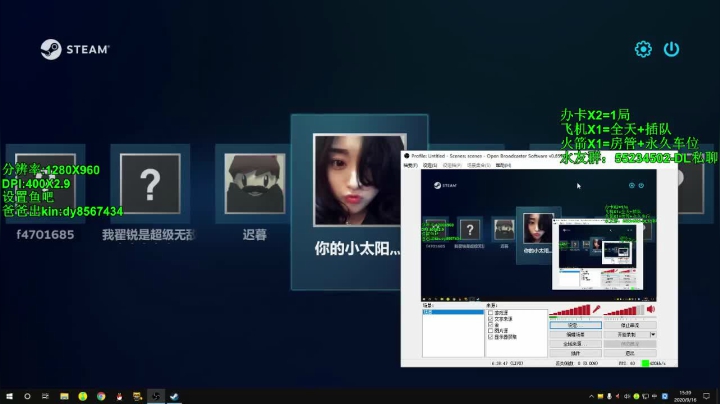720x404 pixels.
Task: Open File Explorer from the taskbar
Action: [x=64, y=396]
